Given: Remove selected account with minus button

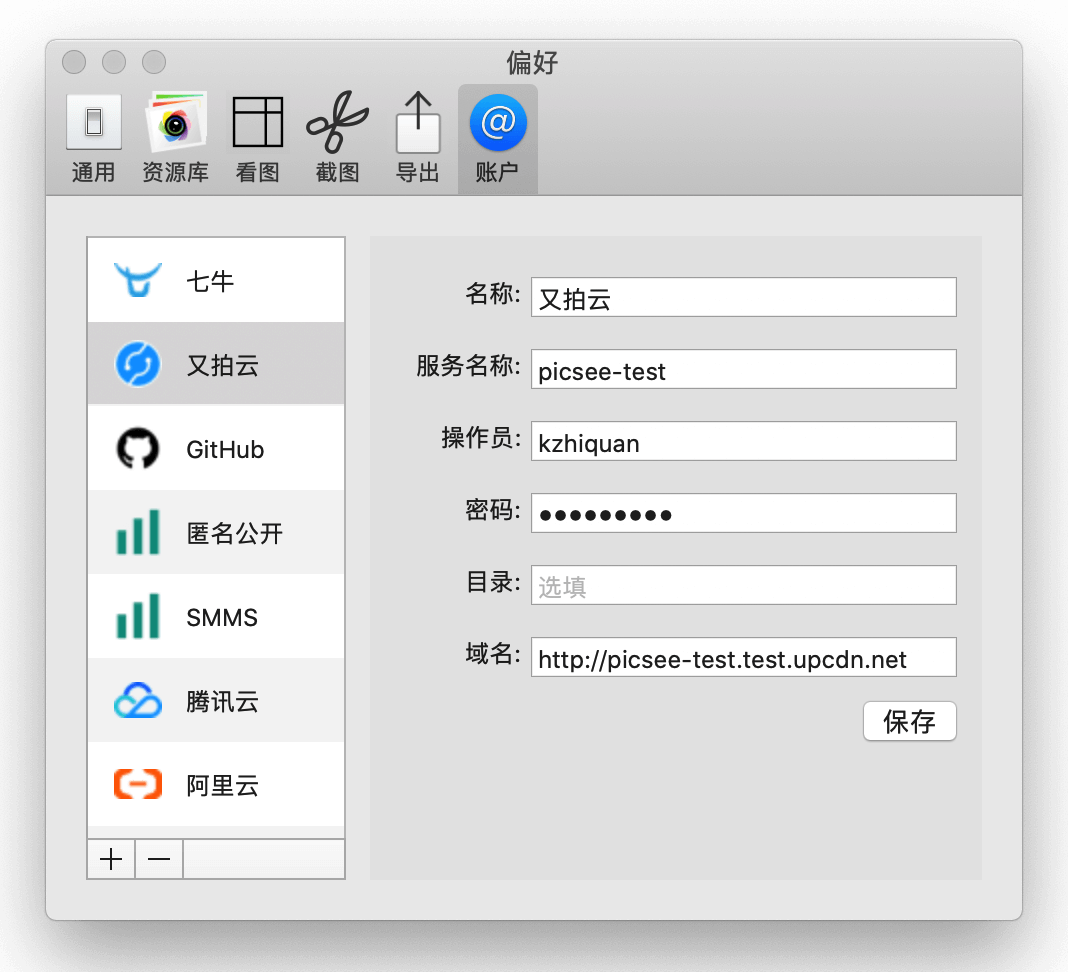Looking at the screenshot, I should pos(159,859).
